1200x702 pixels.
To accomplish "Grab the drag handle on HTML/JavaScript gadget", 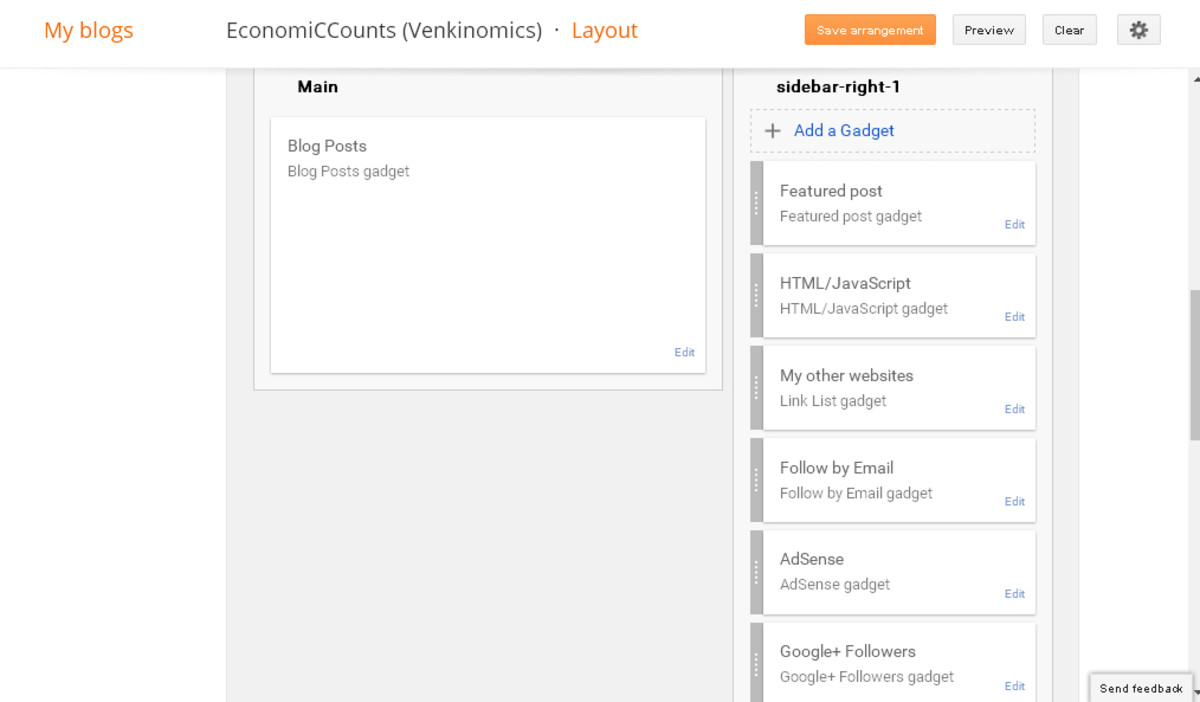I will pos(757,295).
